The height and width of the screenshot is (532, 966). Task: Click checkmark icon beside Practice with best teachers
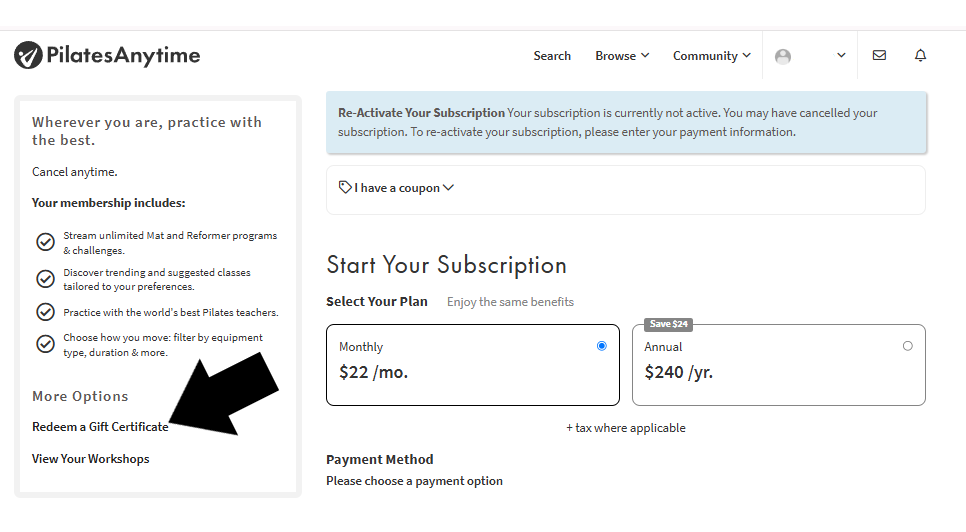(45, 312)
